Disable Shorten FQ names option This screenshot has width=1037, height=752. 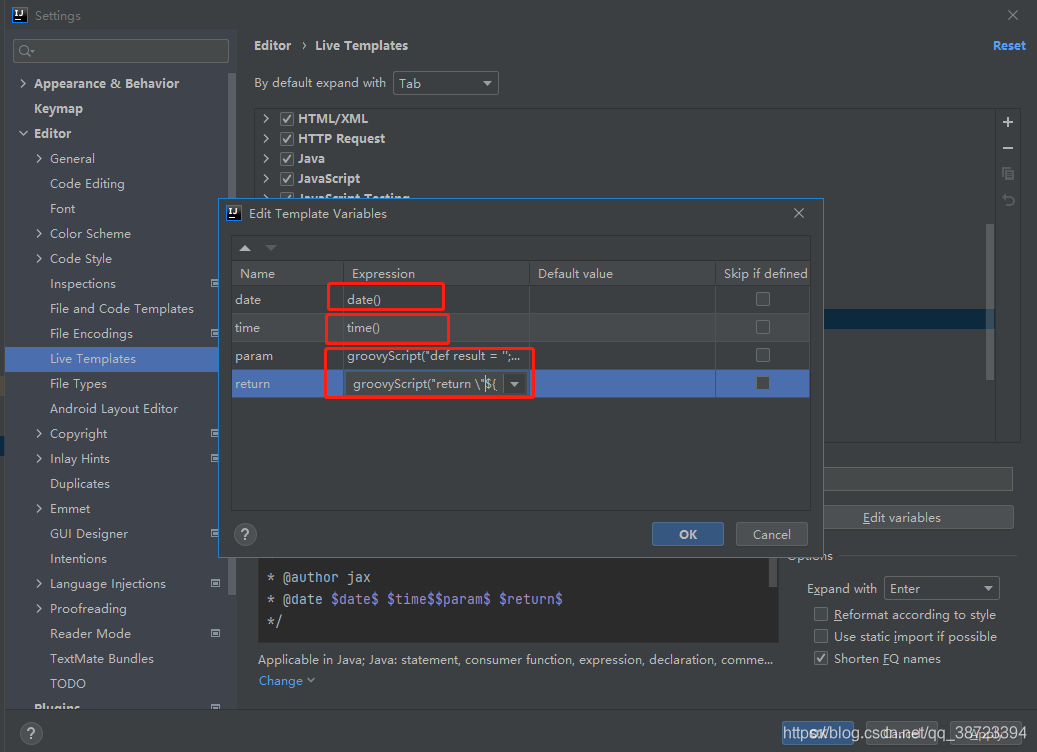[821, 658]
